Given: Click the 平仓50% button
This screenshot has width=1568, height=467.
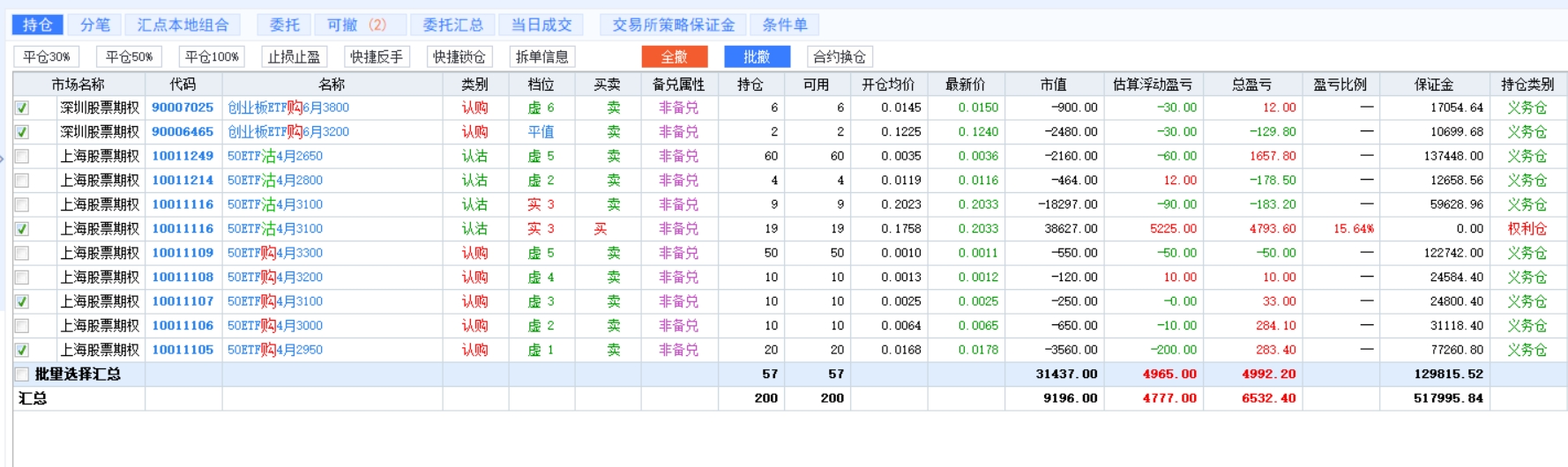Looking at the screenshot, I should [x=129, y=56].
